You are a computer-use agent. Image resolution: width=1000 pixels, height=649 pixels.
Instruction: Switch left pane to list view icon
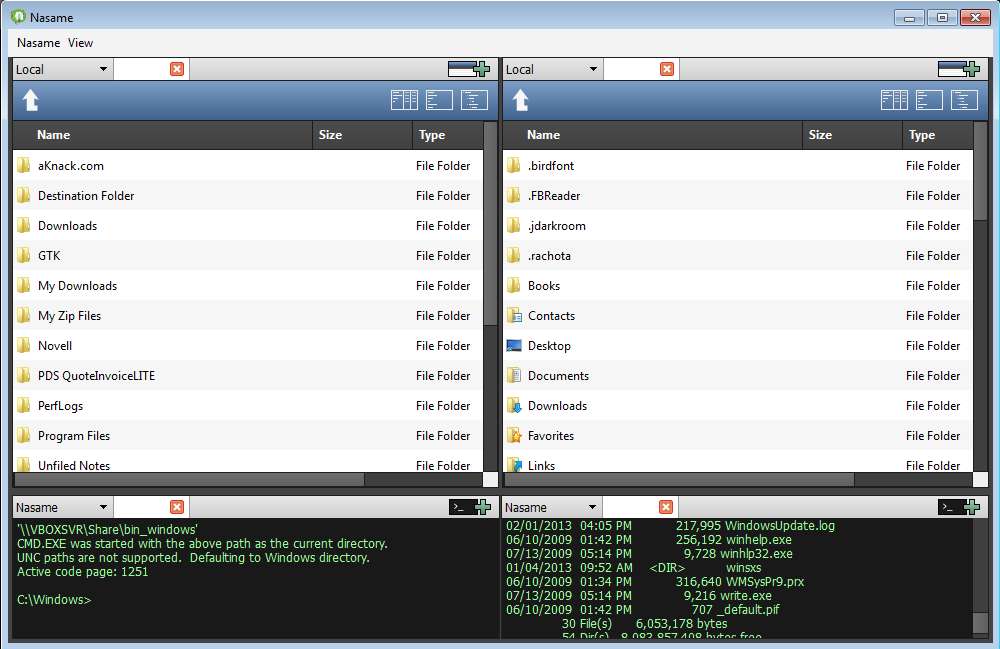tap(439, 100)
